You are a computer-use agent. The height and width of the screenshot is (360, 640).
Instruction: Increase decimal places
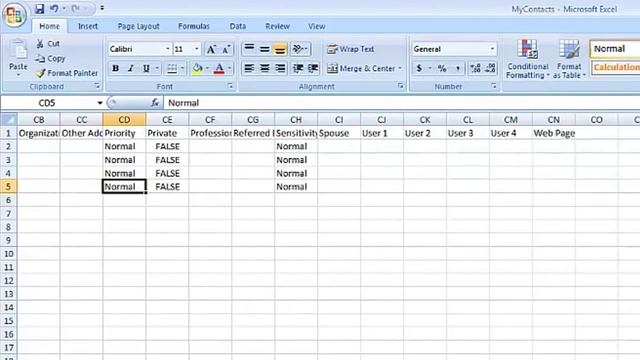476,68
